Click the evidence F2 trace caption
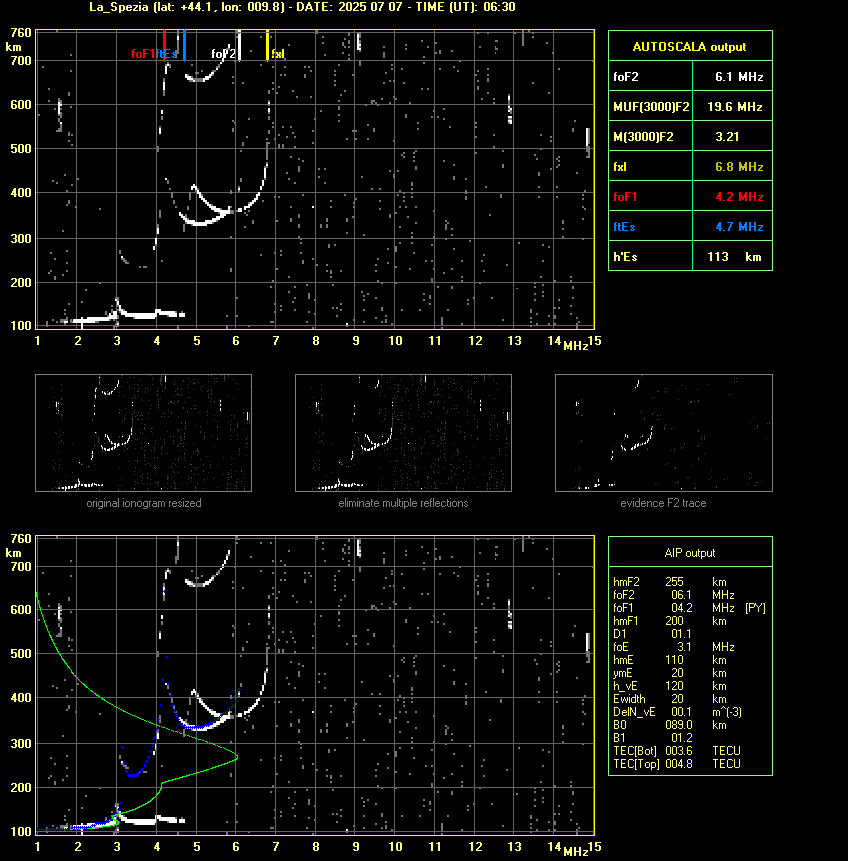 tap(663, 503)
